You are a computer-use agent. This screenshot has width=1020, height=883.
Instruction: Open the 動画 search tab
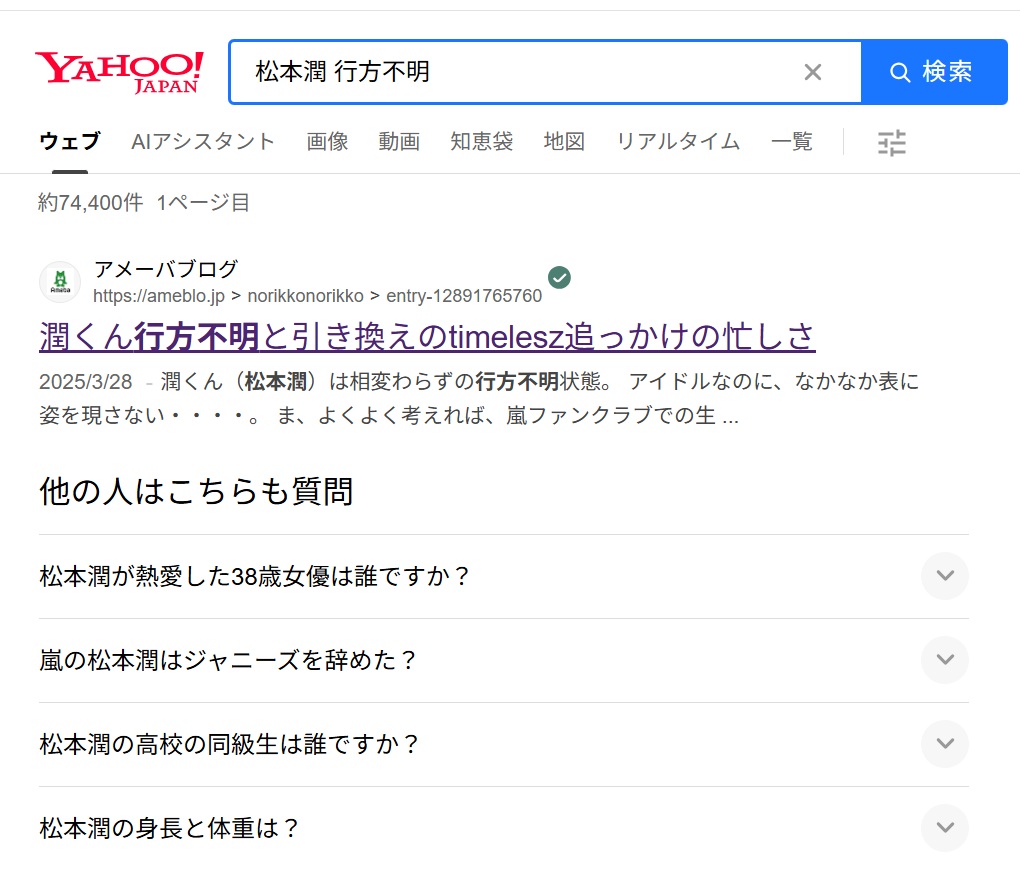tap(399, 142)
